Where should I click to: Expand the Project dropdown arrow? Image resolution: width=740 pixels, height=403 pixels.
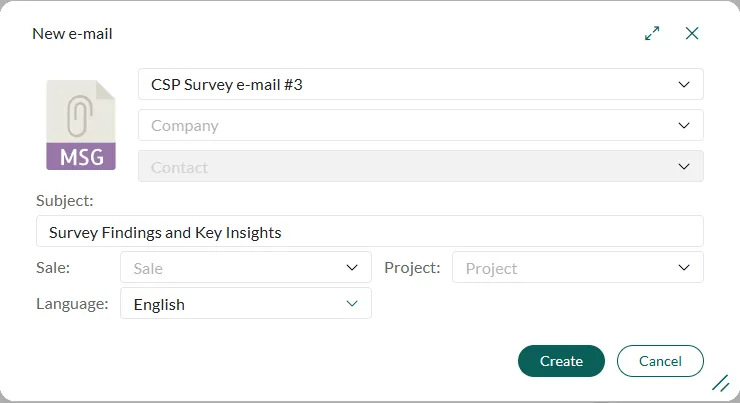pyautogui.click(x=684, y=268)
